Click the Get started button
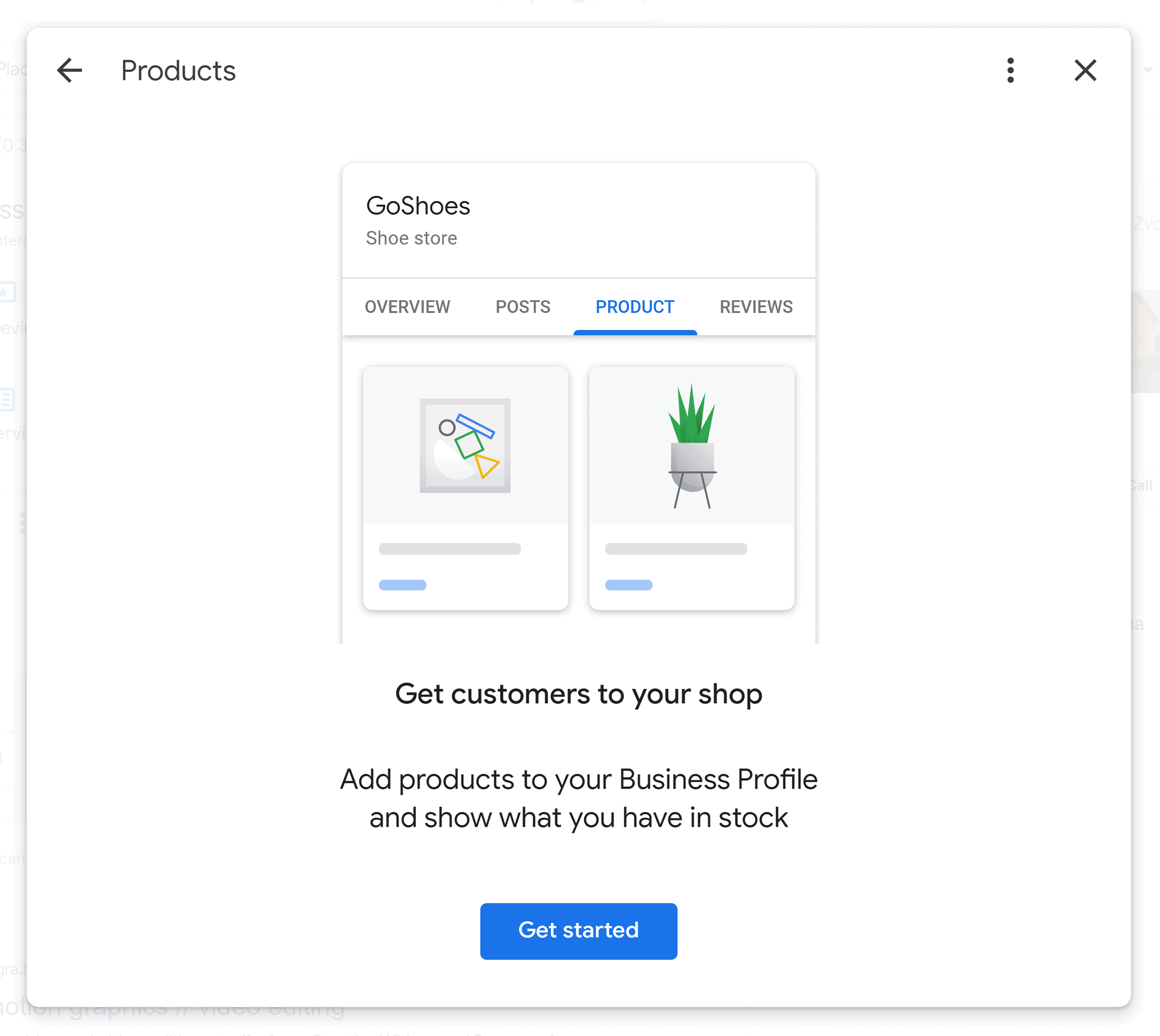The width and height of the screenshot is (1160, 1036). (x=578, y=930)
